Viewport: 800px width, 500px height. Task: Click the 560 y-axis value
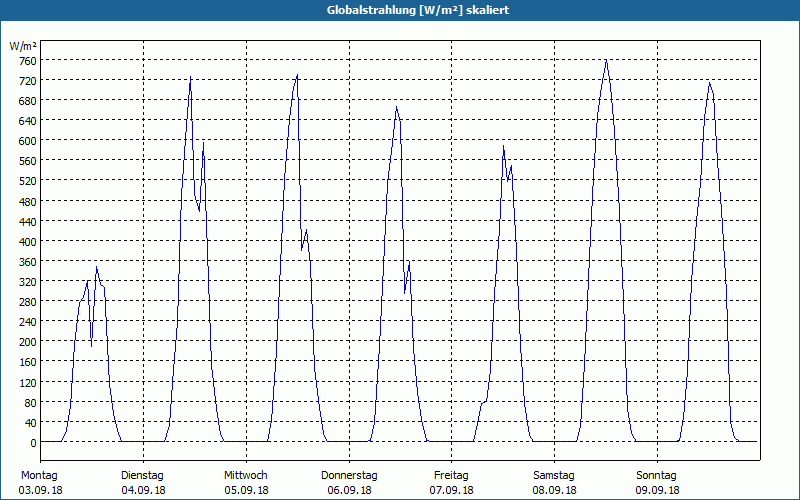click(27, 161)
